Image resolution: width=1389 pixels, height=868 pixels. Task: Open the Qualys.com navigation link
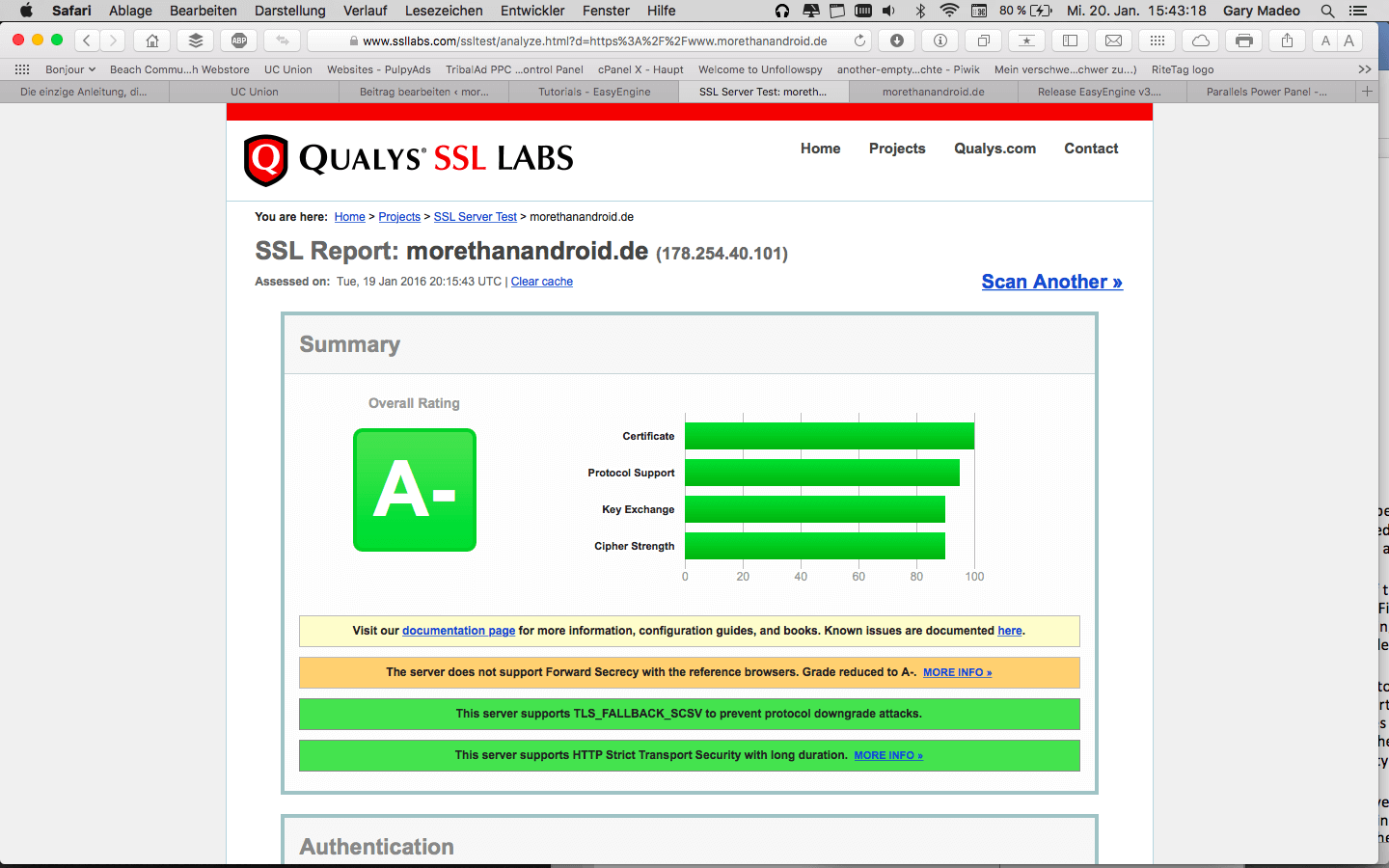tap(994, 149)
